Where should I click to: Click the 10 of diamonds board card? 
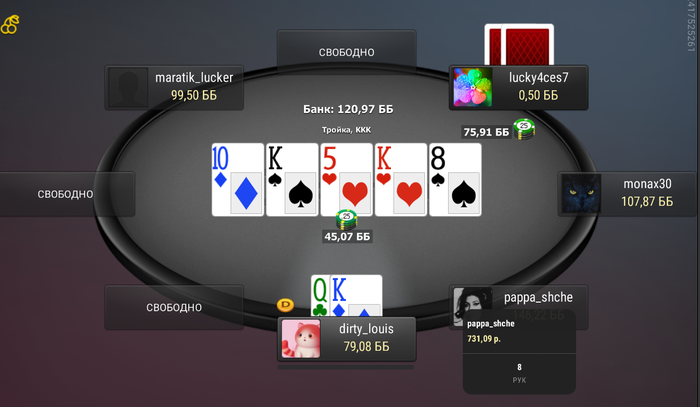pos(238,179)
